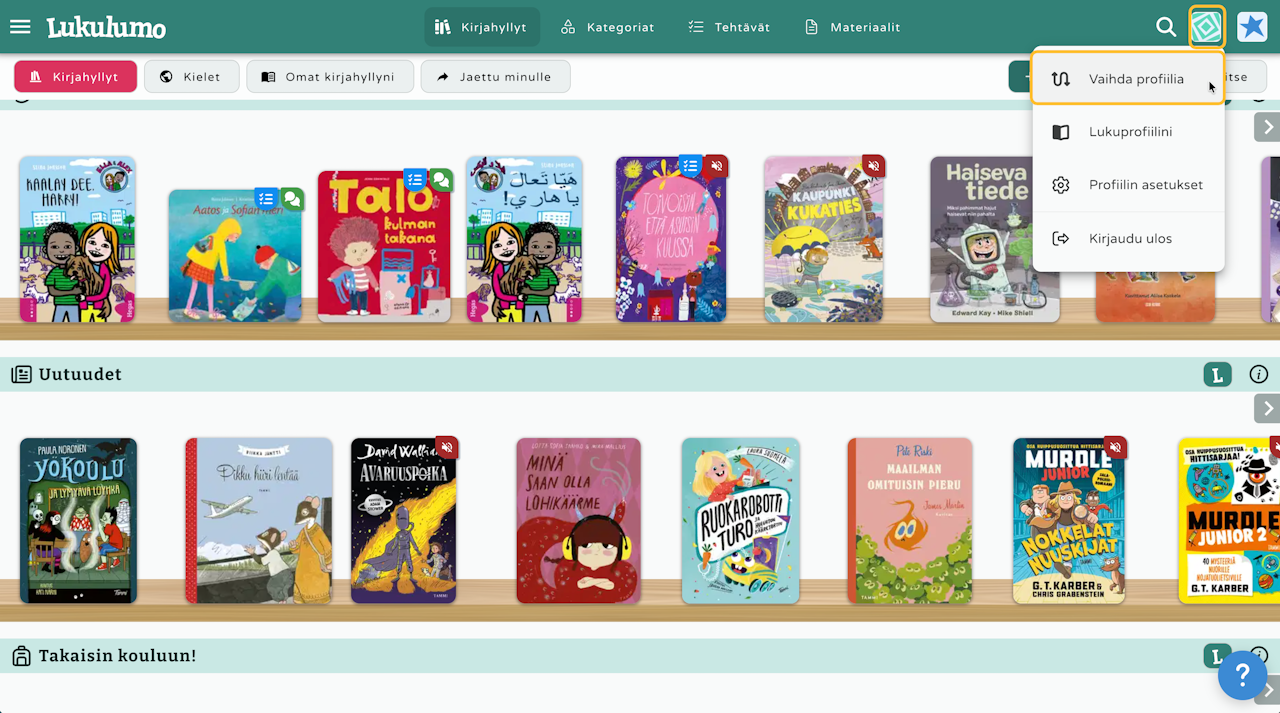Viewport: 1280px width, 713px height.
Task: Show next books on top shelf arrow
Action: (x=1268, y=127)
